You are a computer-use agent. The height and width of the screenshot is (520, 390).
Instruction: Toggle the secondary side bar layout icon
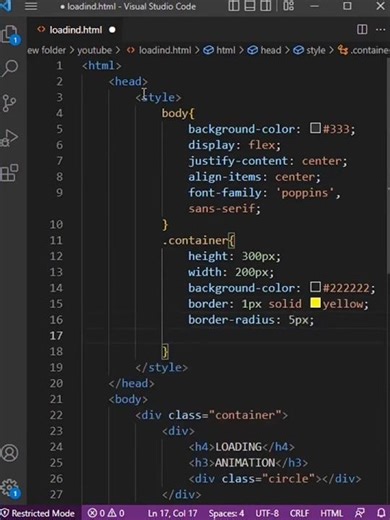tap(266, 6)
